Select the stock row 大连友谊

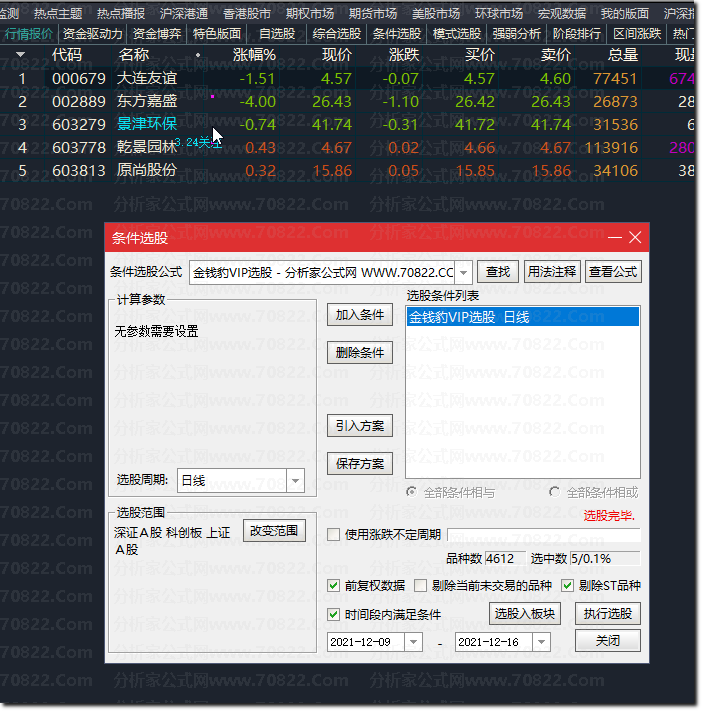347,78
